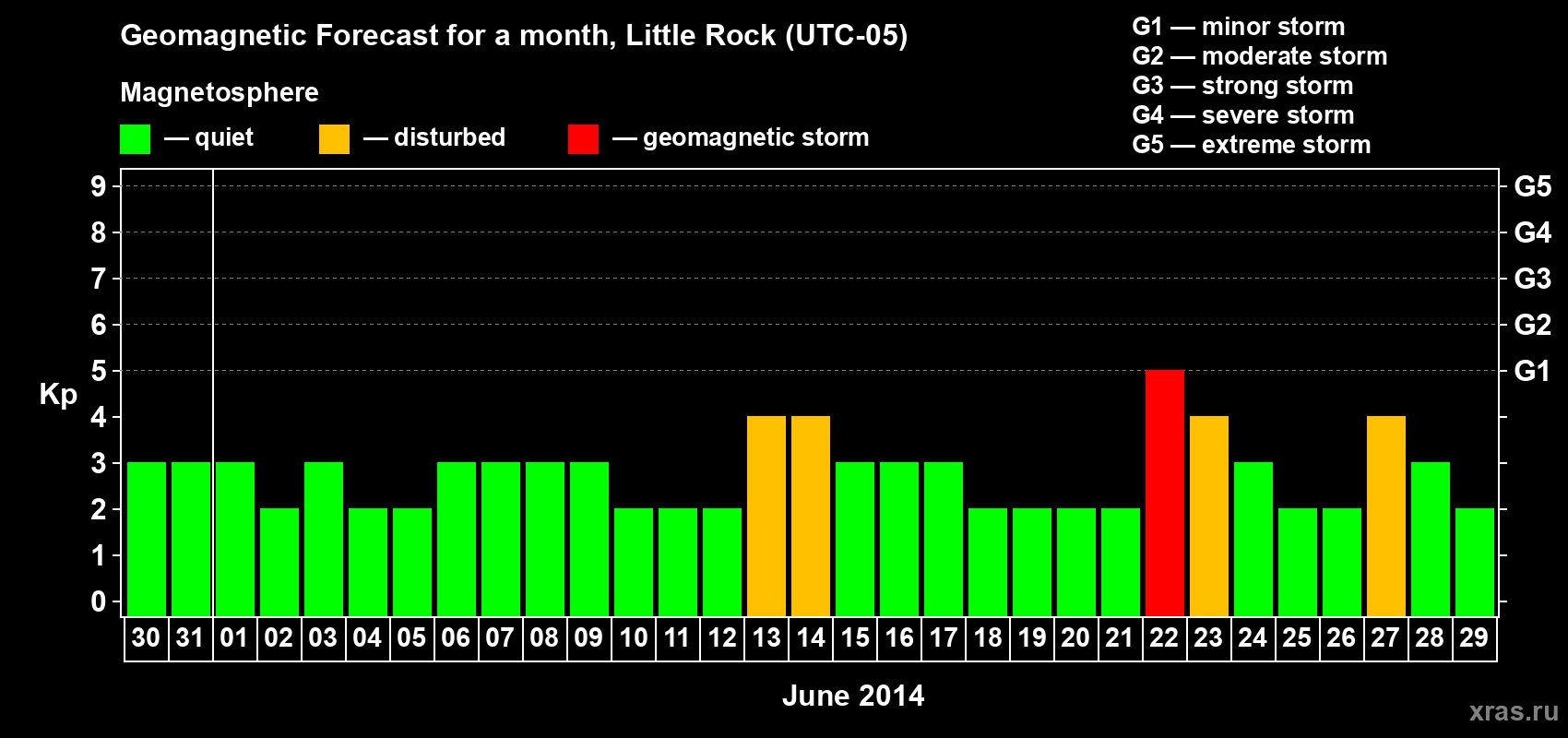Select the green bar for June 12
This screenshot has width=1568, height=738.
[722, 563]
